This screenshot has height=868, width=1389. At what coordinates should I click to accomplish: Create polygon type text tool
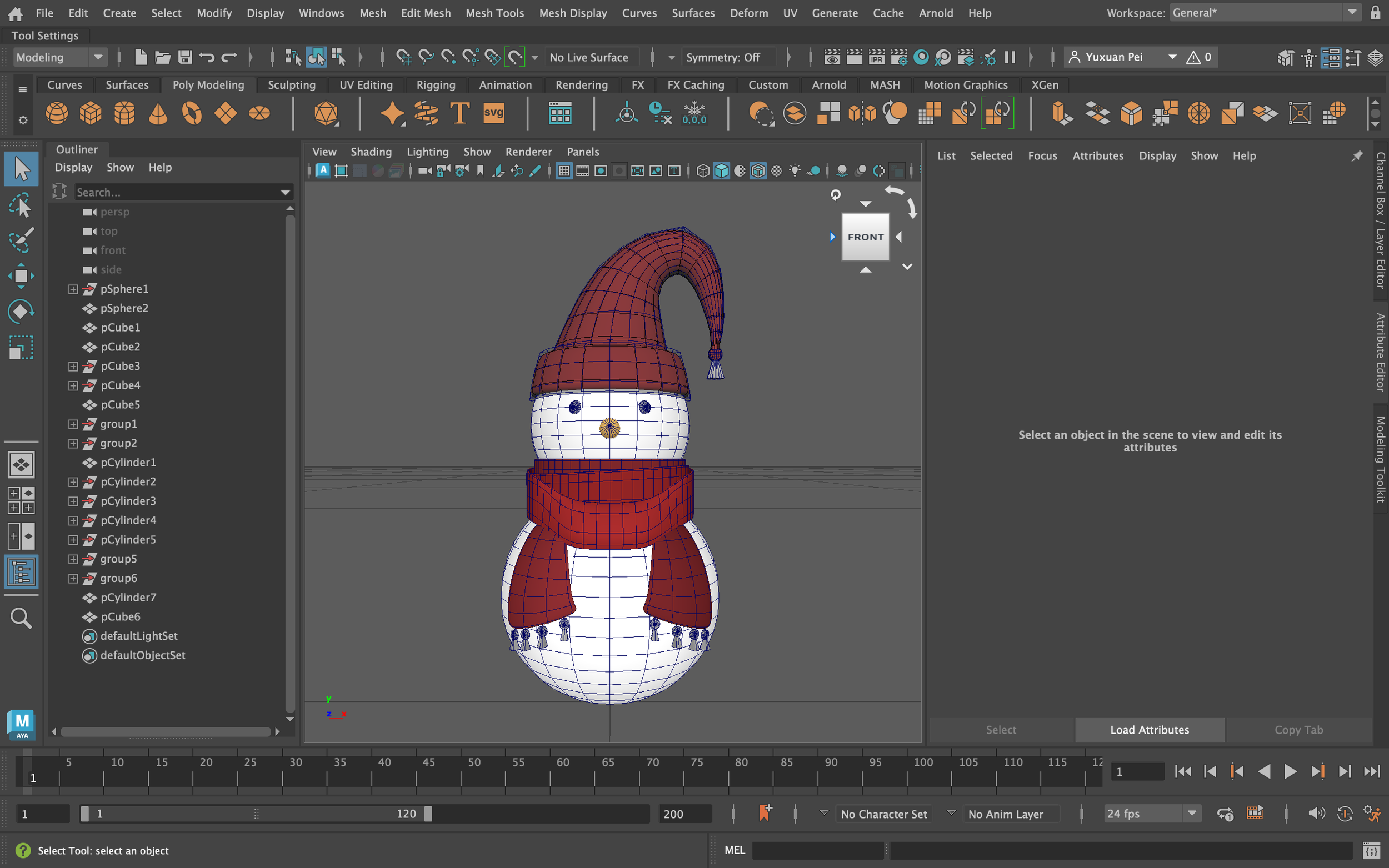[x=459, y=113]
